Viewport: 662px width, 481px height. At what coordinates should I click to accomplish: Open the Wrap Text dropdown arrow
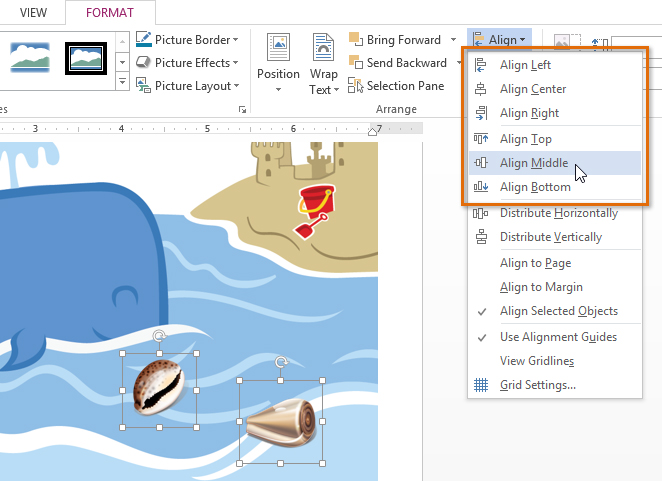pos(336,90)
